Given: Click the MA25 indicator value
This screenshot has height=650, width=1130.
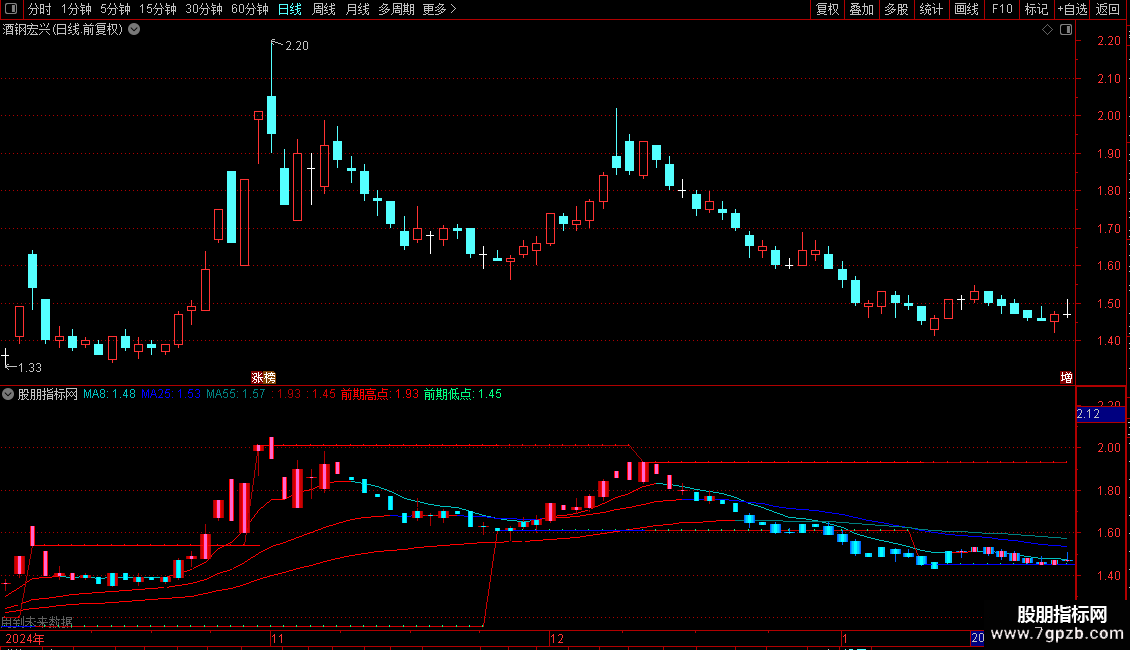Looking at the screenshot, I should tap(171, 394).
